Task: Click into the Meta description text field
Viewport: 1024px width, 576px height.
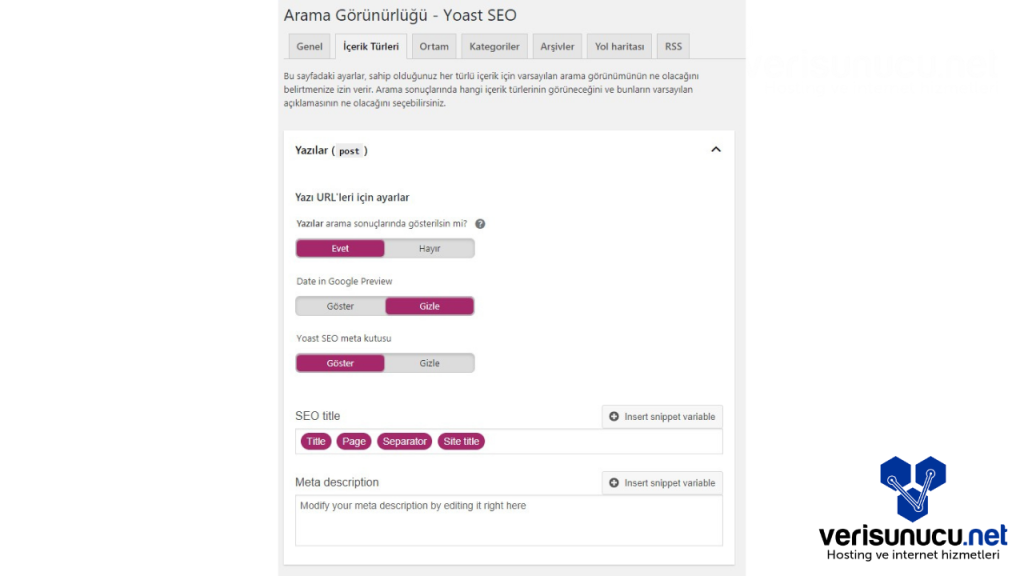Action: [x=508, y=520]
